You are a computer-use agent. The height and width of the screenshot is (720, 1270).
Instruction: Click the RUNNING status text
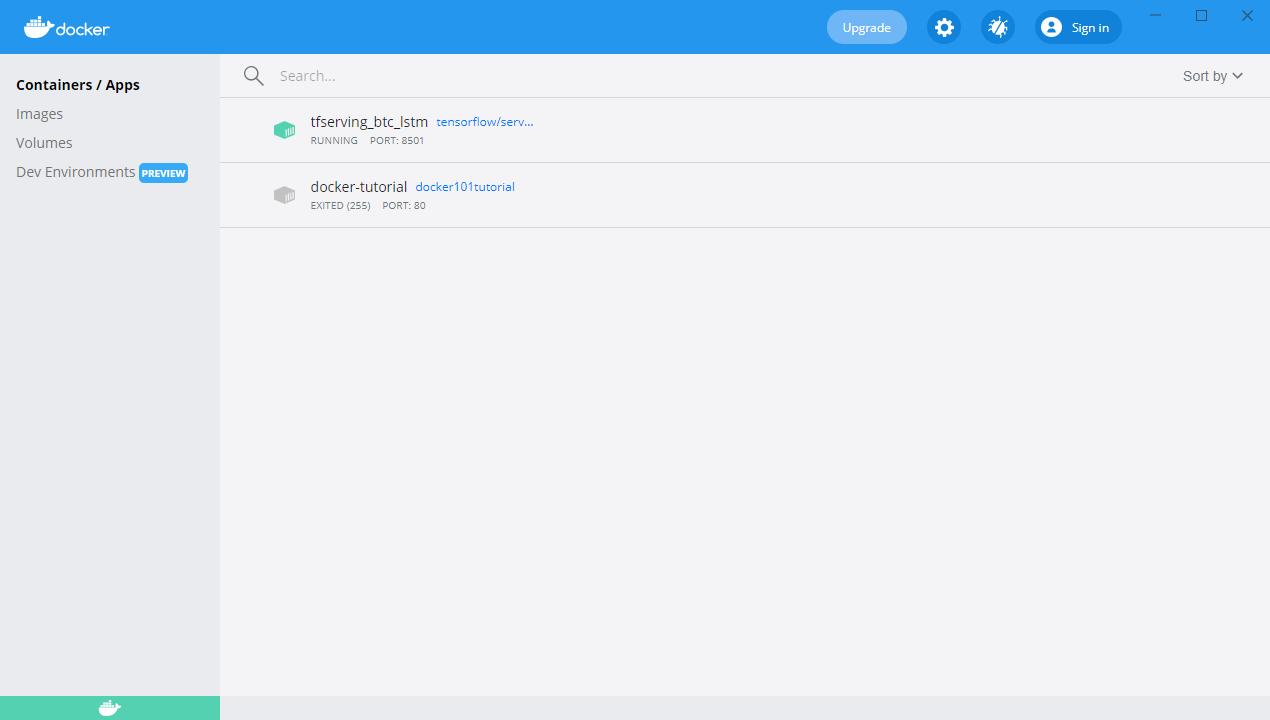coord(334,141)
